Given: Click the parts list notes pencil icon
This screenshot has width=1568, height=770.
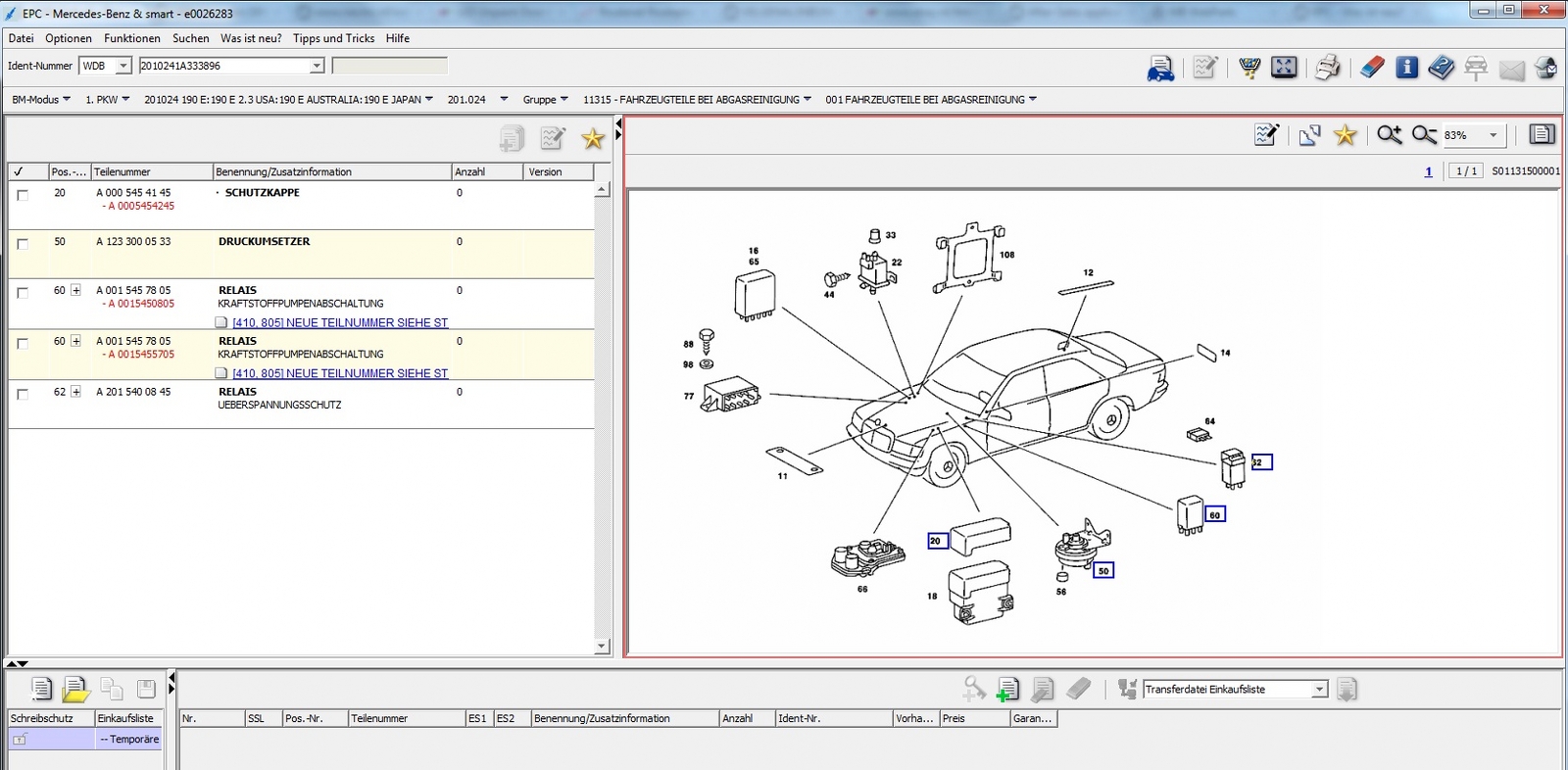Looking at the screenshot, I should pyautogui.click(x=553, y=138).
